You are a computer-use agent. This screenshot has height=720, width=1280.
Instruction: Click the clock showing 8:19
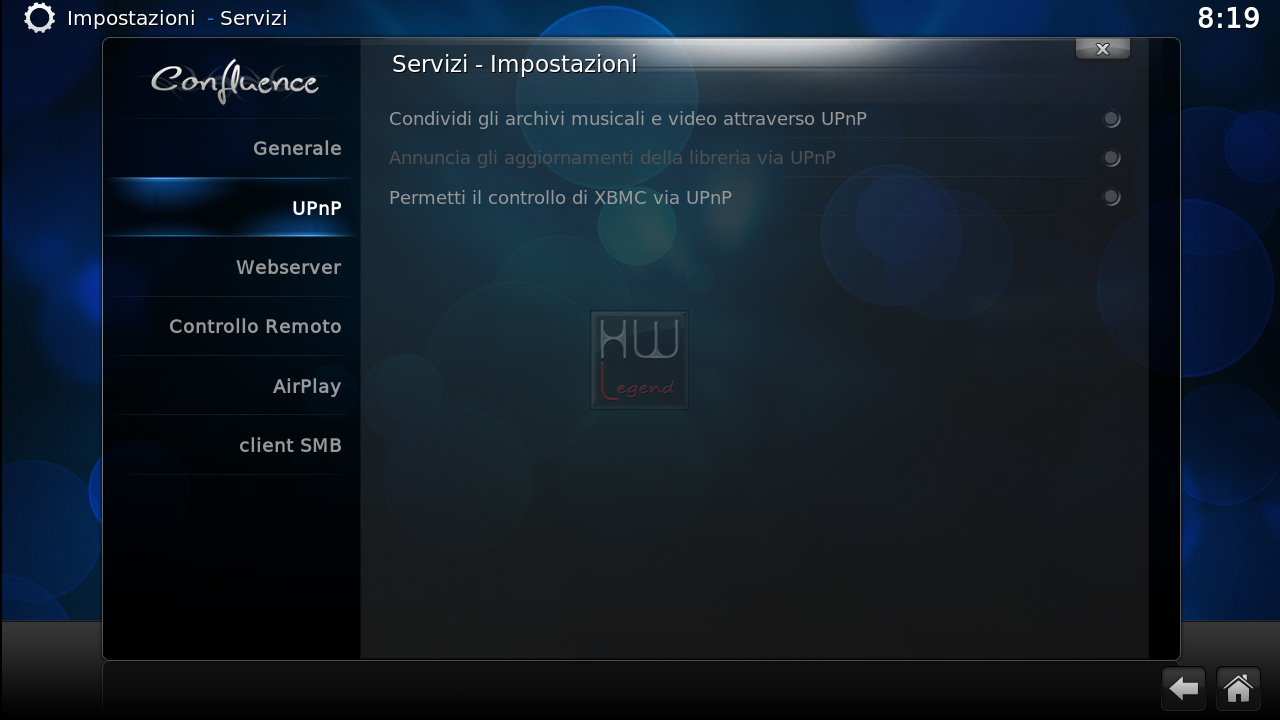point(1228,18)
